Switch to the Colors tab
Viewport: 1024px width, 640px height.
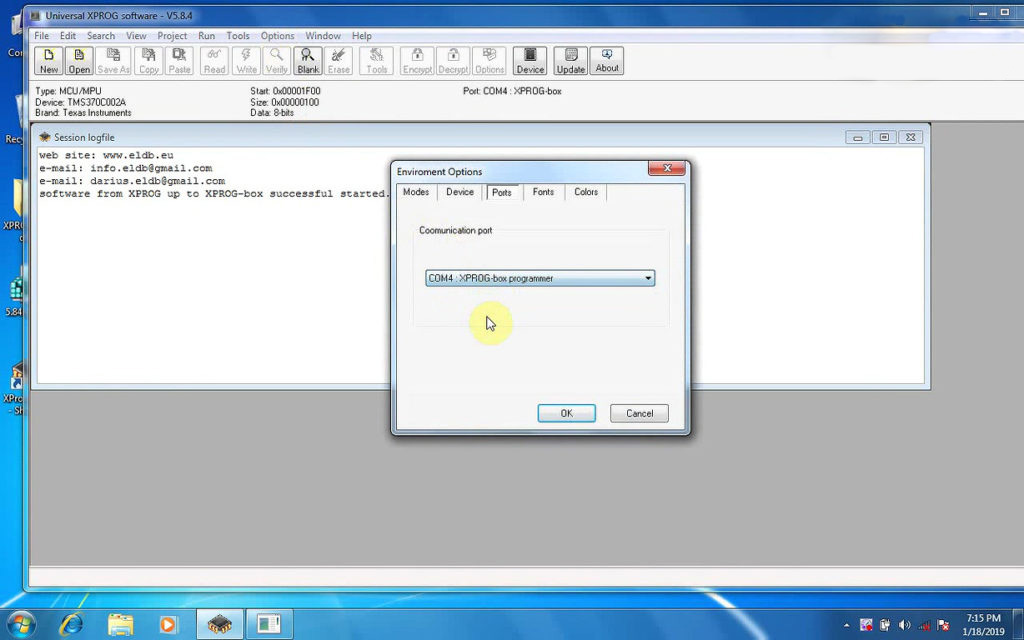point(586,192)
